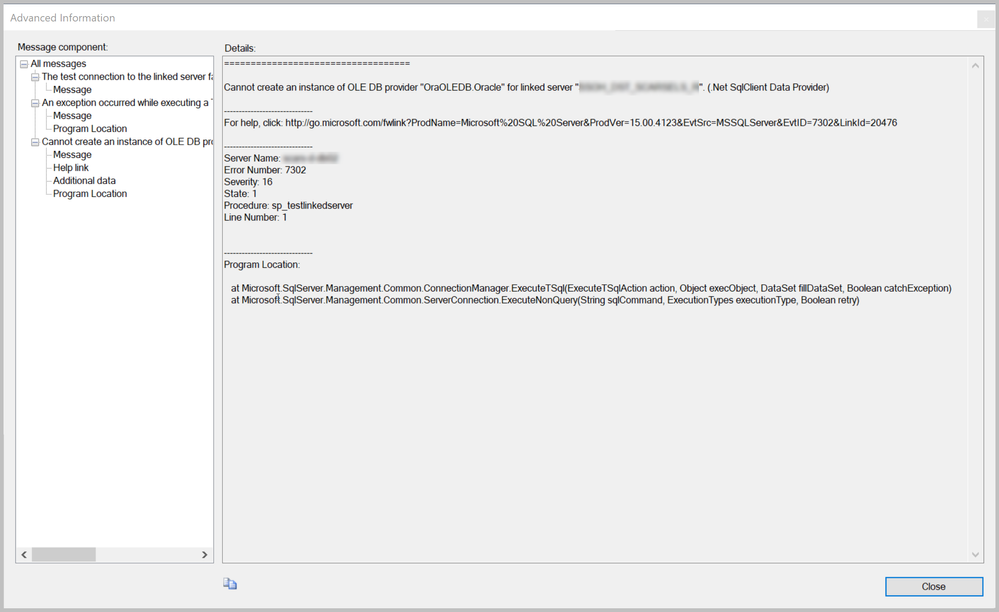This screenshot has height=612, width=999.
Task: Select 'The test connection to the linked server' item
Action: (127, 76)
